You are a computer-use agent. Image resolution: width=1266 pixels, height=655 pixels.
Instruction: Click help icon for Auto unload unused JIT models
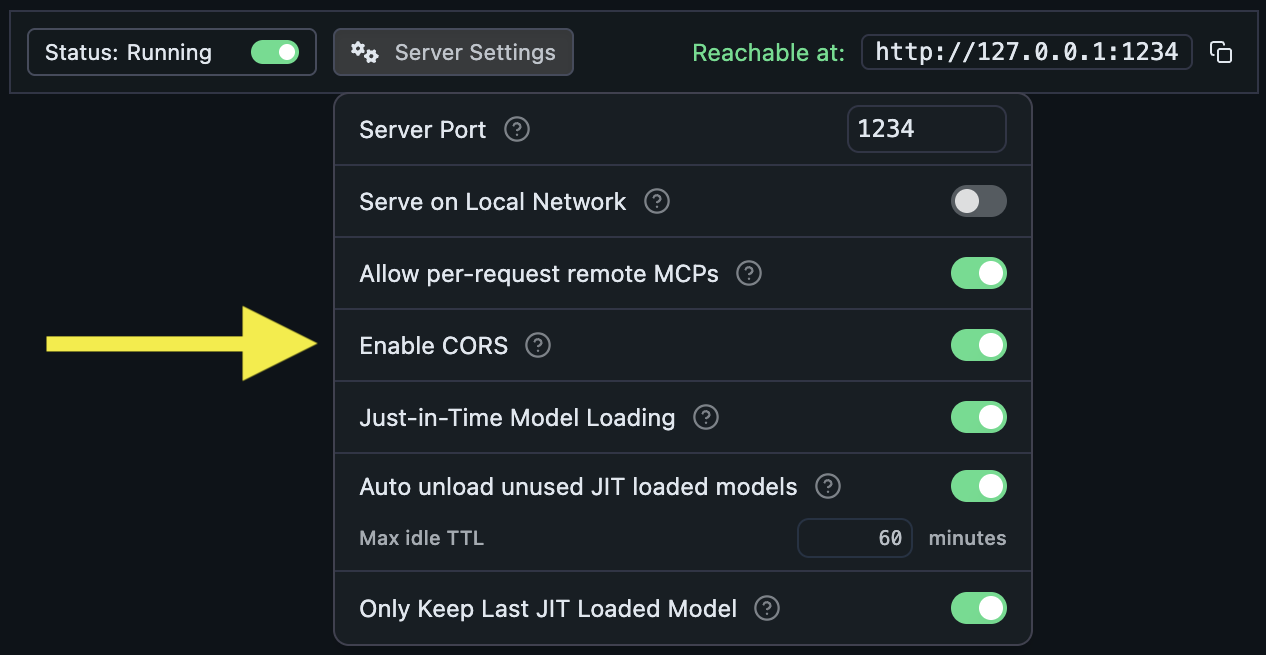click(827, 486)
